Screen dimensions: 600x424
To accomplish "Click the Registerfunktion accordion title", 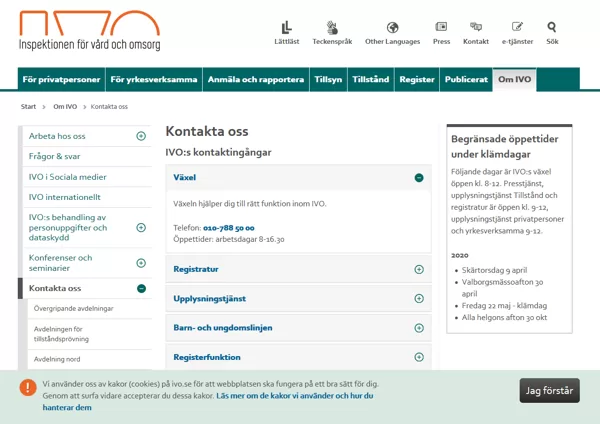I will tap(207, 357).
